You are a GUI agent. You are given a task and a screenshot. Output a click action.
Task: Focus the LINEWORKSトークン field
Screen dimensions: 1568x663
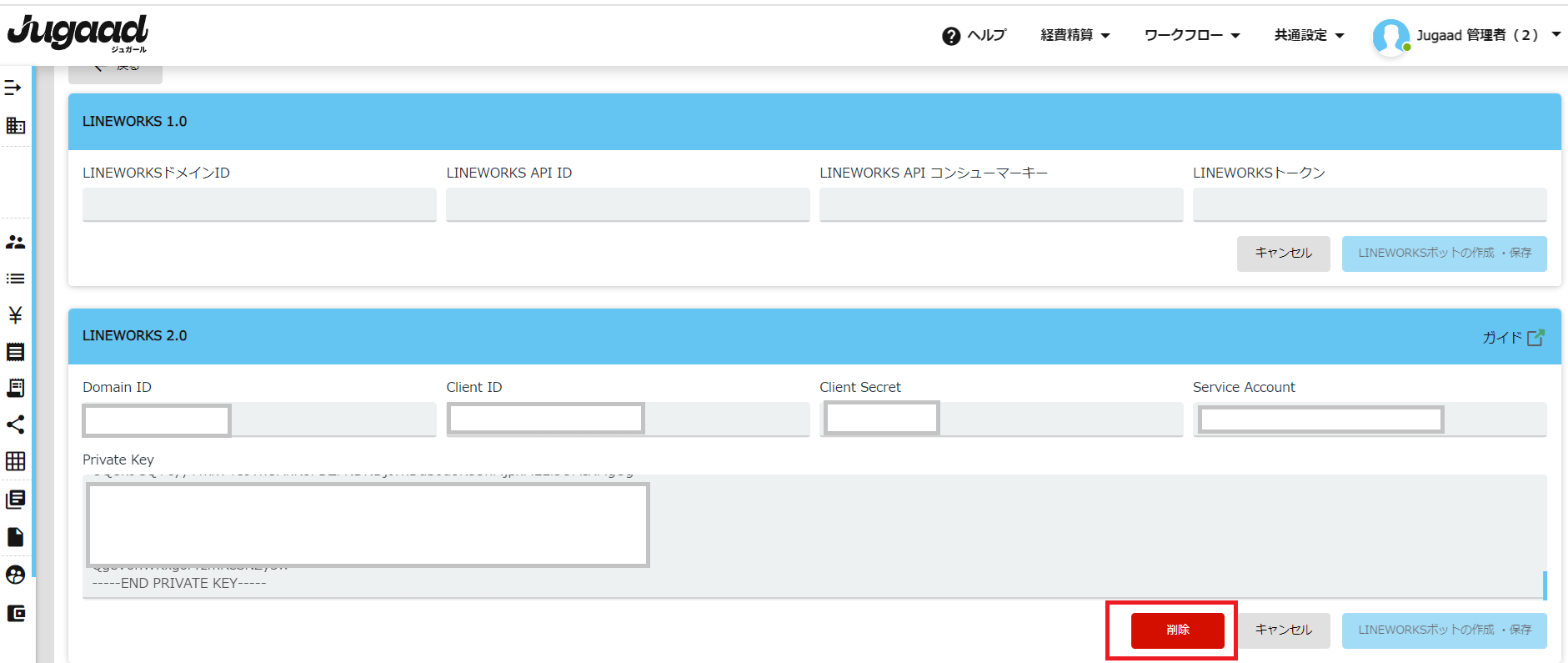1370,204
